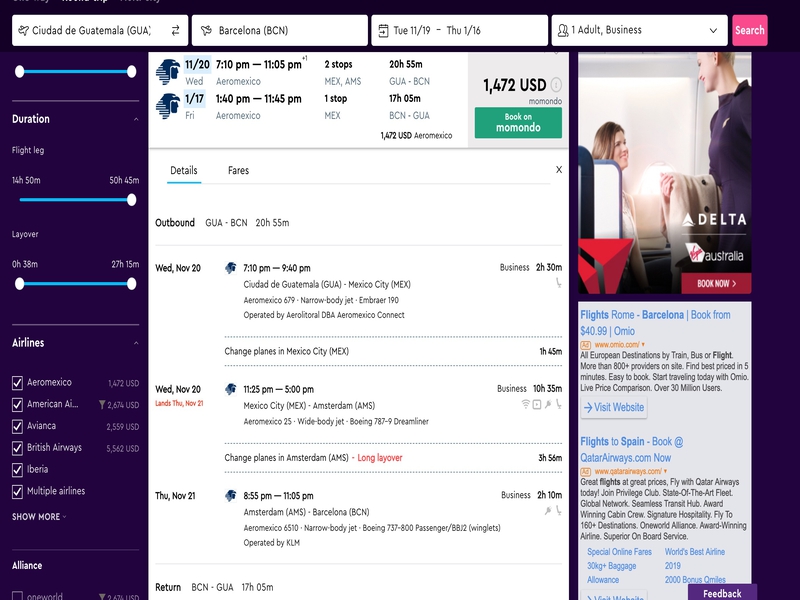Click entertainment icon on MEX-AMS segment
This screenshot has width=800, height=600.
coord(537,404)
